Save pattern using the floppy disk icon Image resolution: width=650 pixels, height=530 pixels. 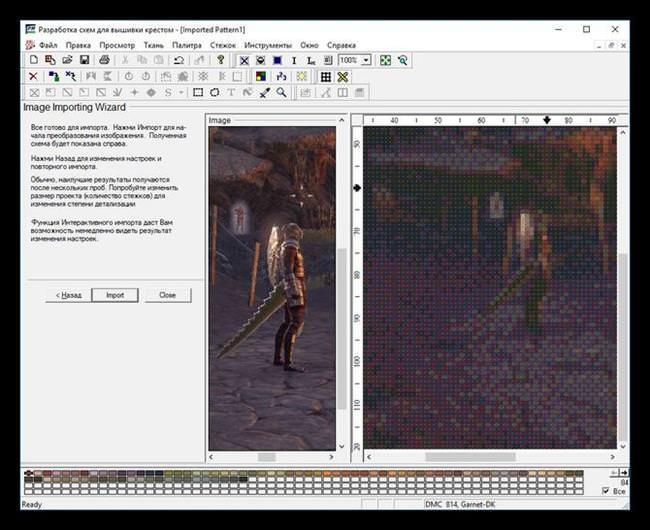click(85, 60)
